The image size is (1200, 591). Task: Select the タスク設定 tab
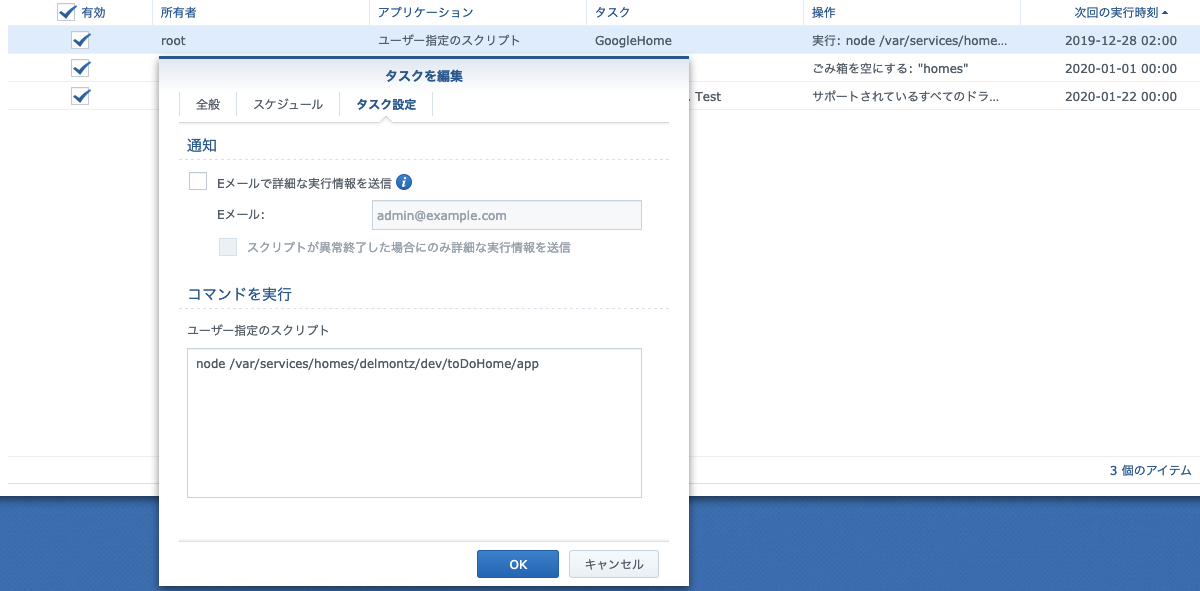[x=386, y=104]
